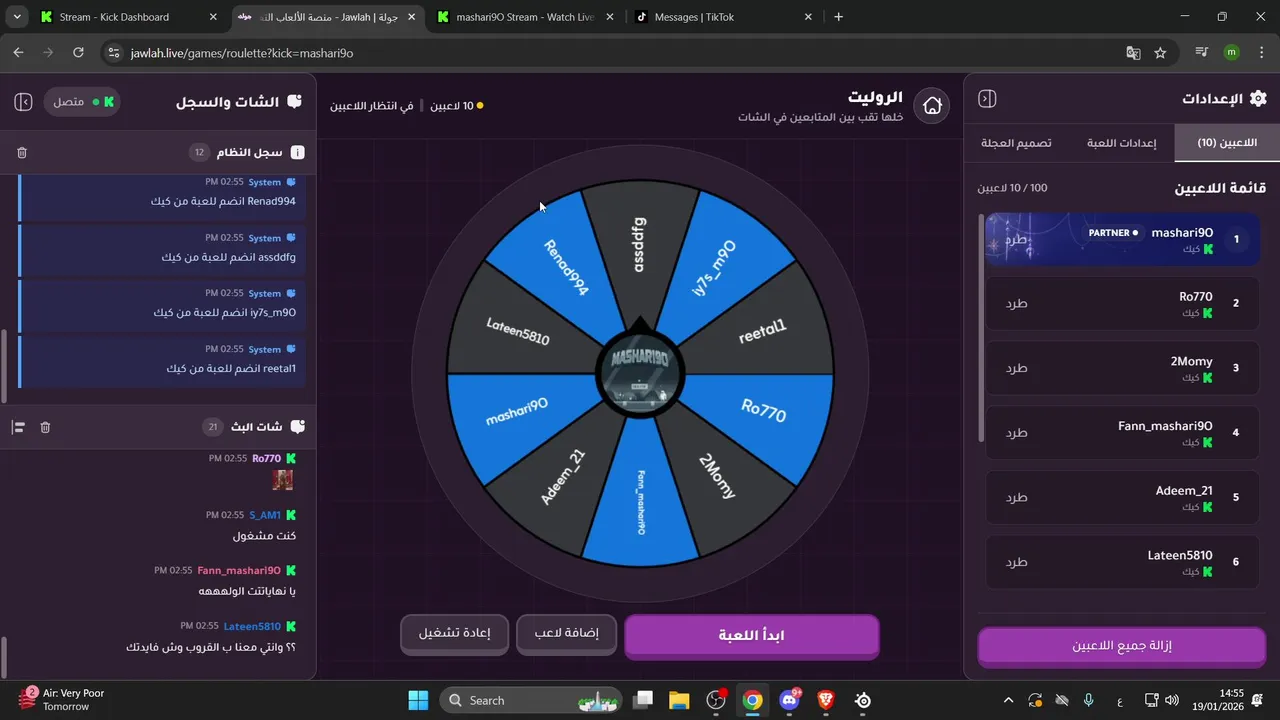Click Ro770's image thumbnail in chat
Image resolution: width=1280 pixels, height=720 pixels.
[283, 480]
